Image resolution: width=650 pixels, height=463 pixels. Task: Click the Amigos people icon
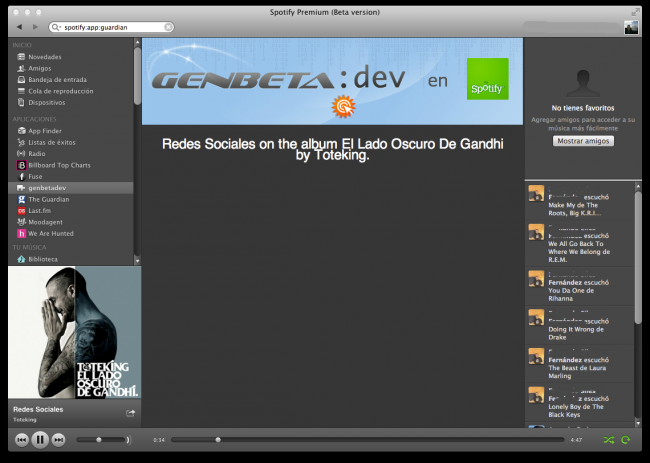click(x=21, y=68)
